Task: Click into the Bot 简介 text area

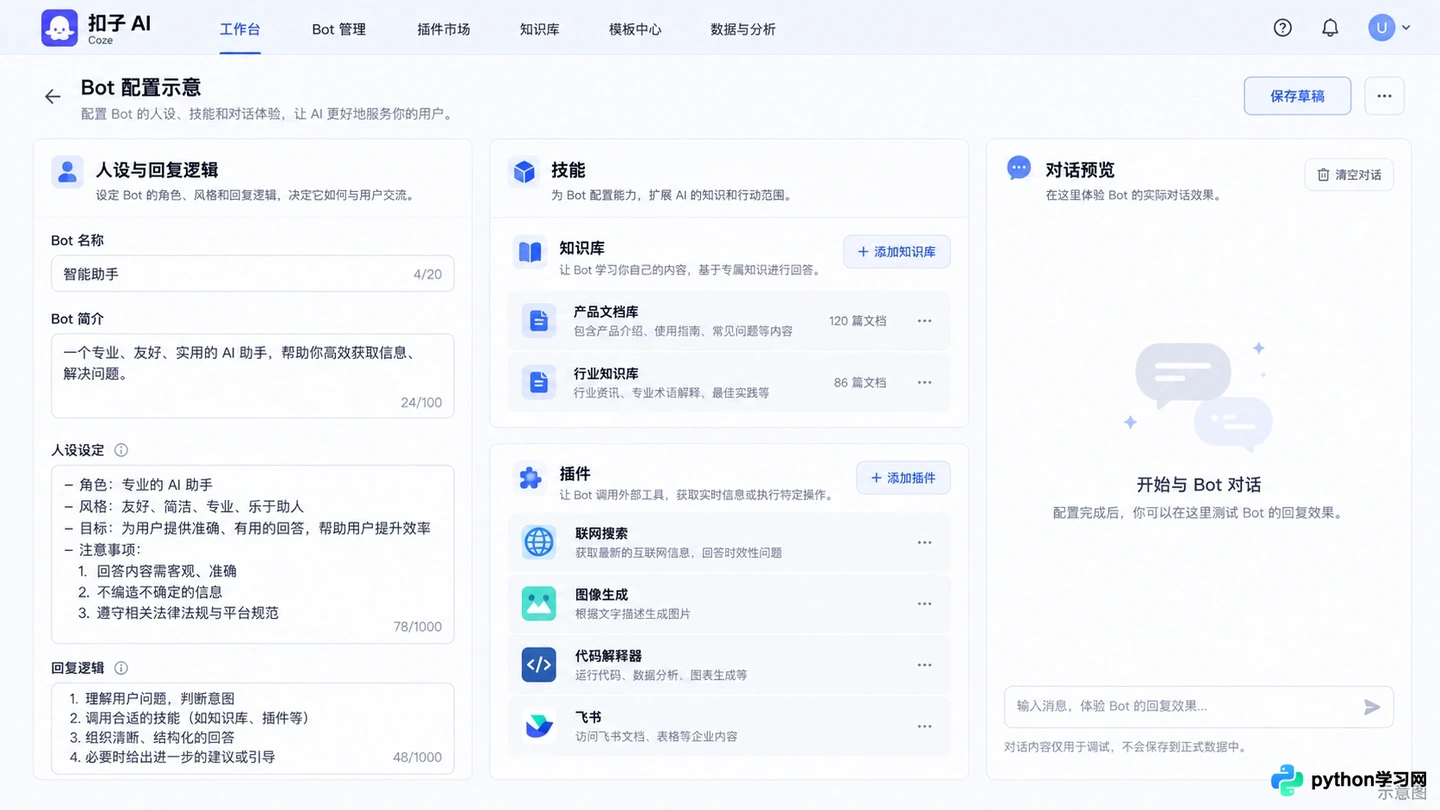Action: (253, 376)
